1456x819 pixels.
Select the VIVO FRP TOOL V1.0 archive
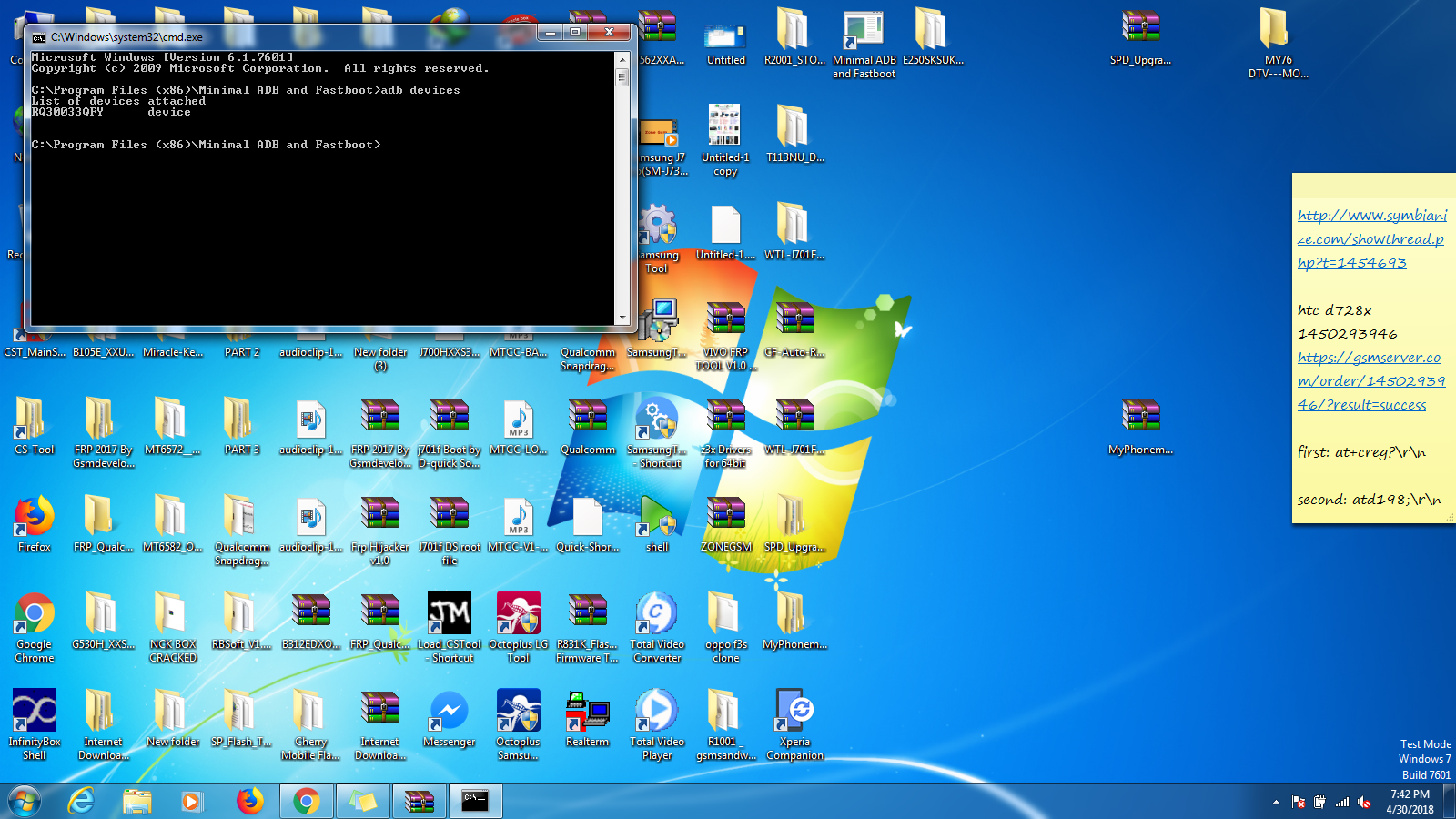(x=725, y=335)
